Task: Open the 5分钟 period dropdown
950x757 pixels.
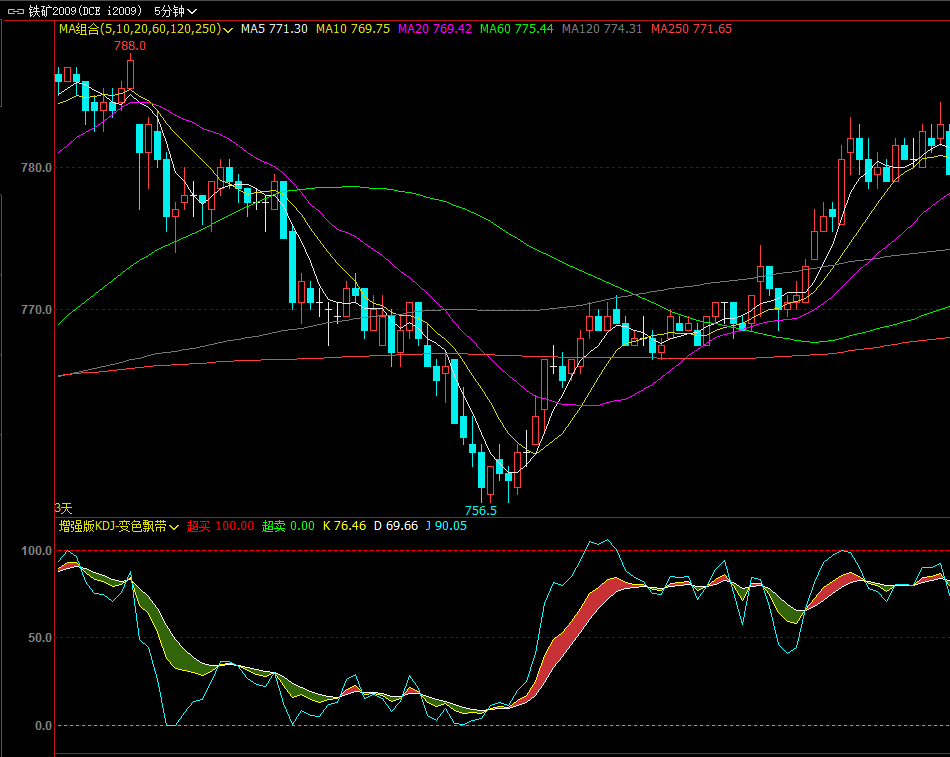Action: coord(175,11)
